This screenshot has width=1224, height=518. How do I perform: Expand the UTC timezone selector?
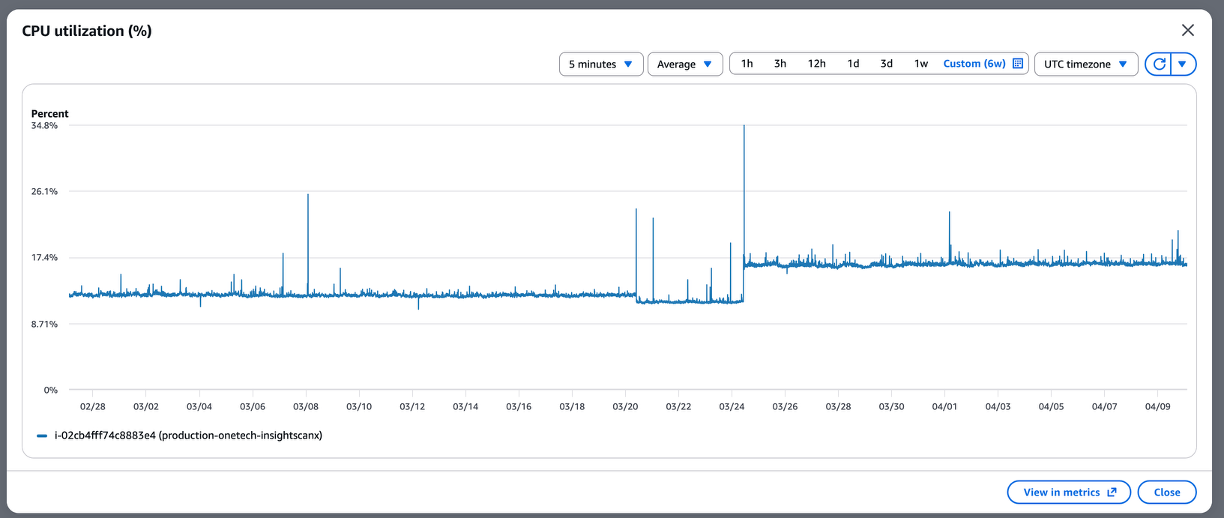[x=1085, y=64]
